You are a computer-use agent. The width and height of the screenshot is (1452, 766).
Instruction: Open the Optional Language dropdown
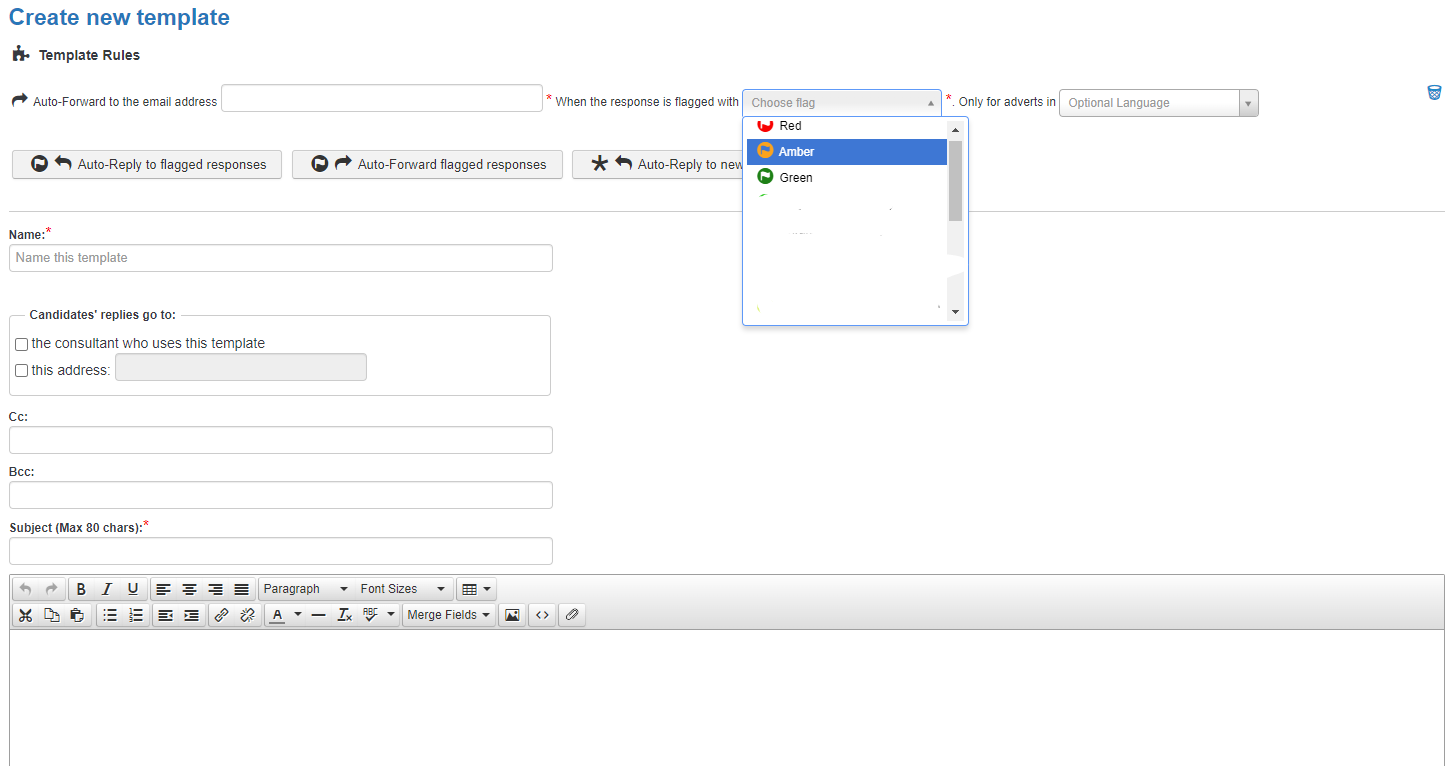(x=1159, y=103)
